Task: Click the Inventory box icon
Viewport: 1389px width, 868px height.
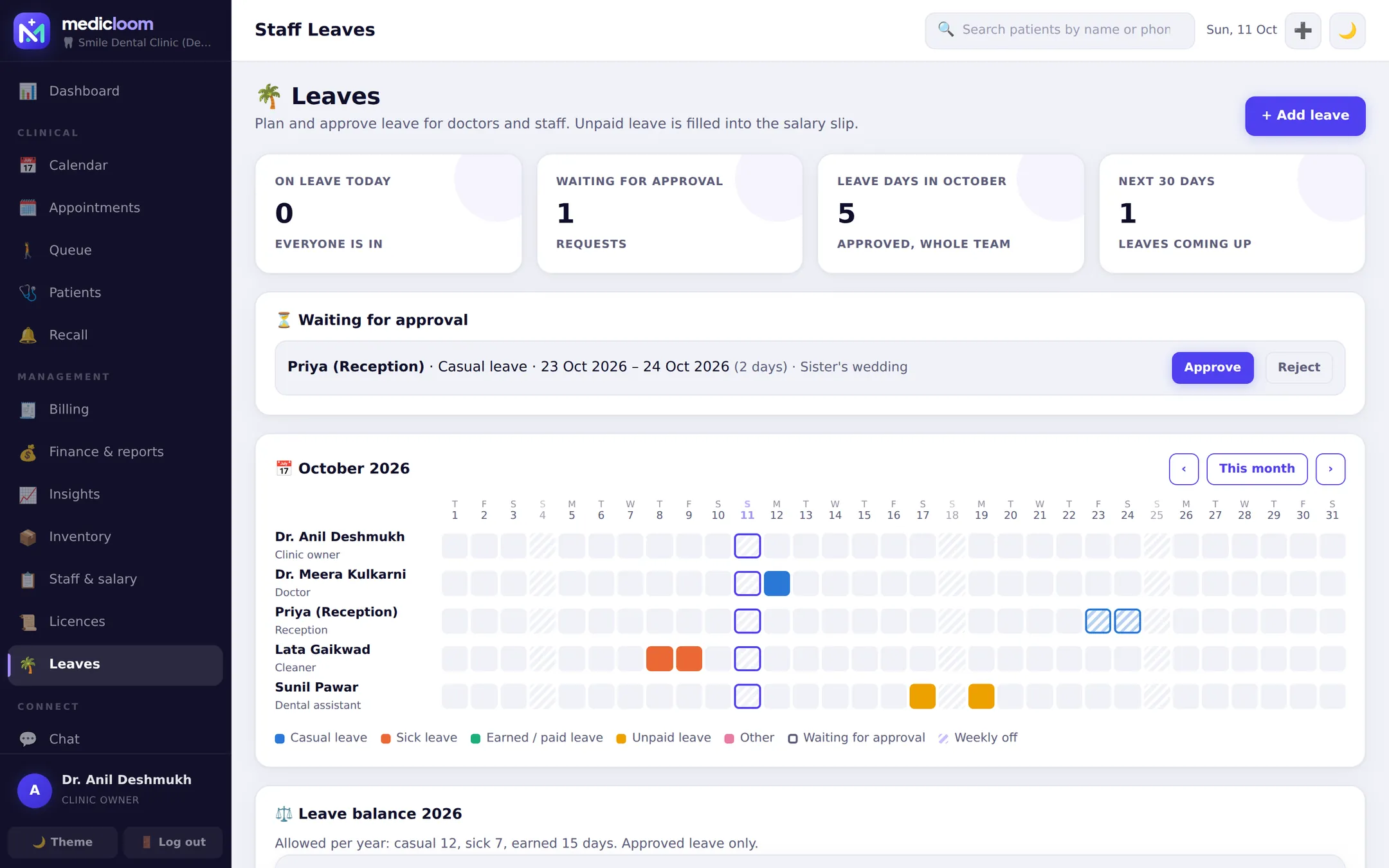Action: click(28, 537)
